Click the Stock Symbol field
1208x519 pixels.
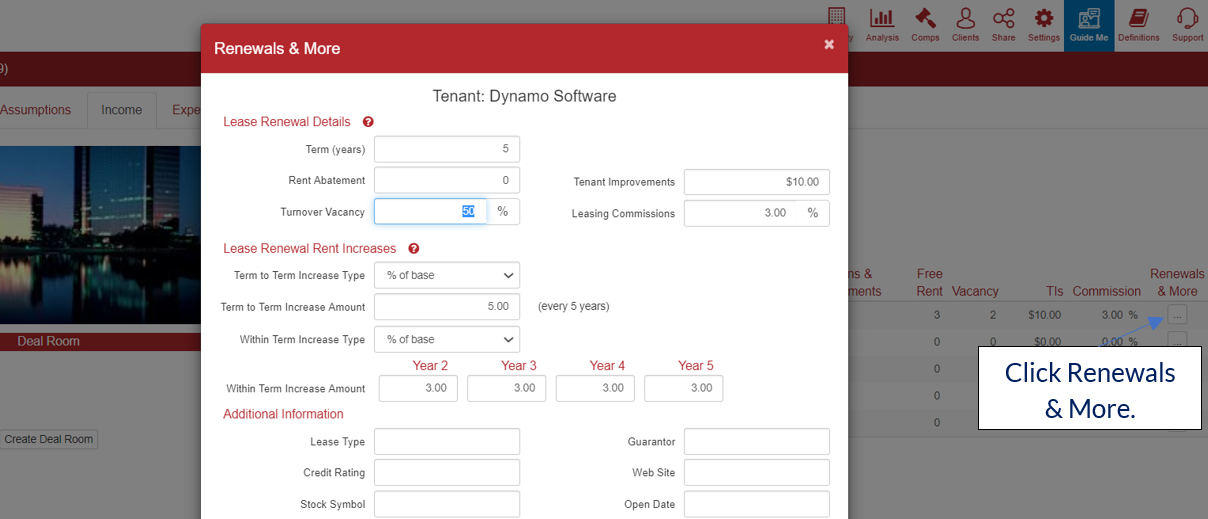point(447,504)
